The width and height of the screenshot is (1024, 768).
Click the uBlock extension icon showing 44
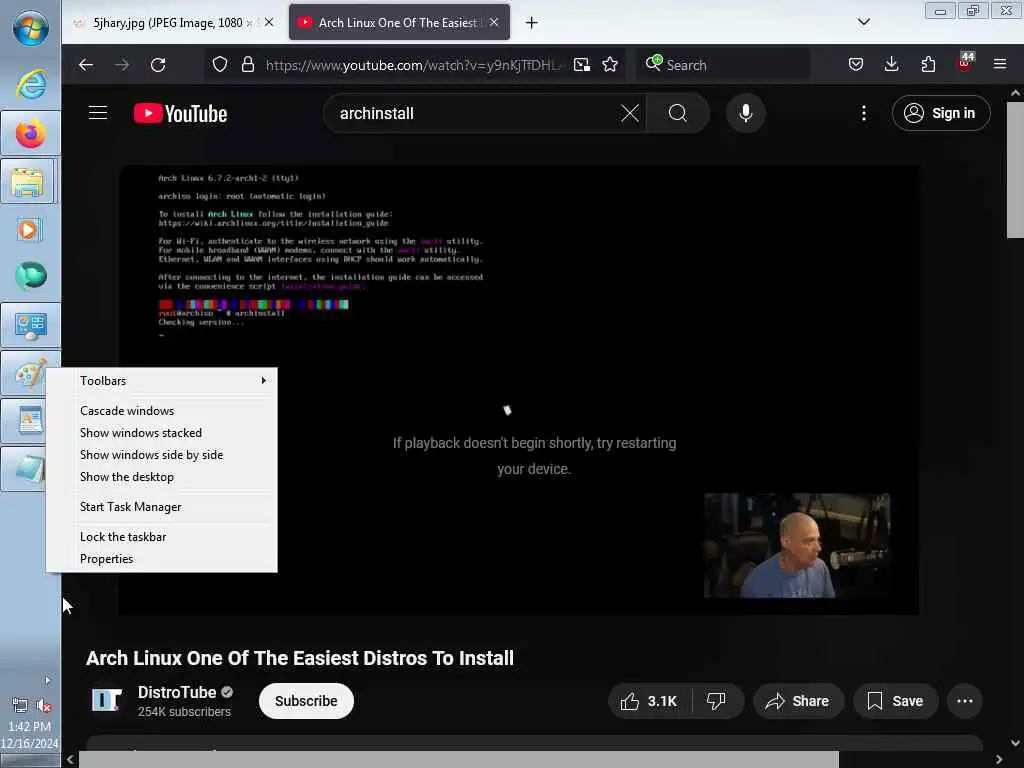(x=965, y=63)
